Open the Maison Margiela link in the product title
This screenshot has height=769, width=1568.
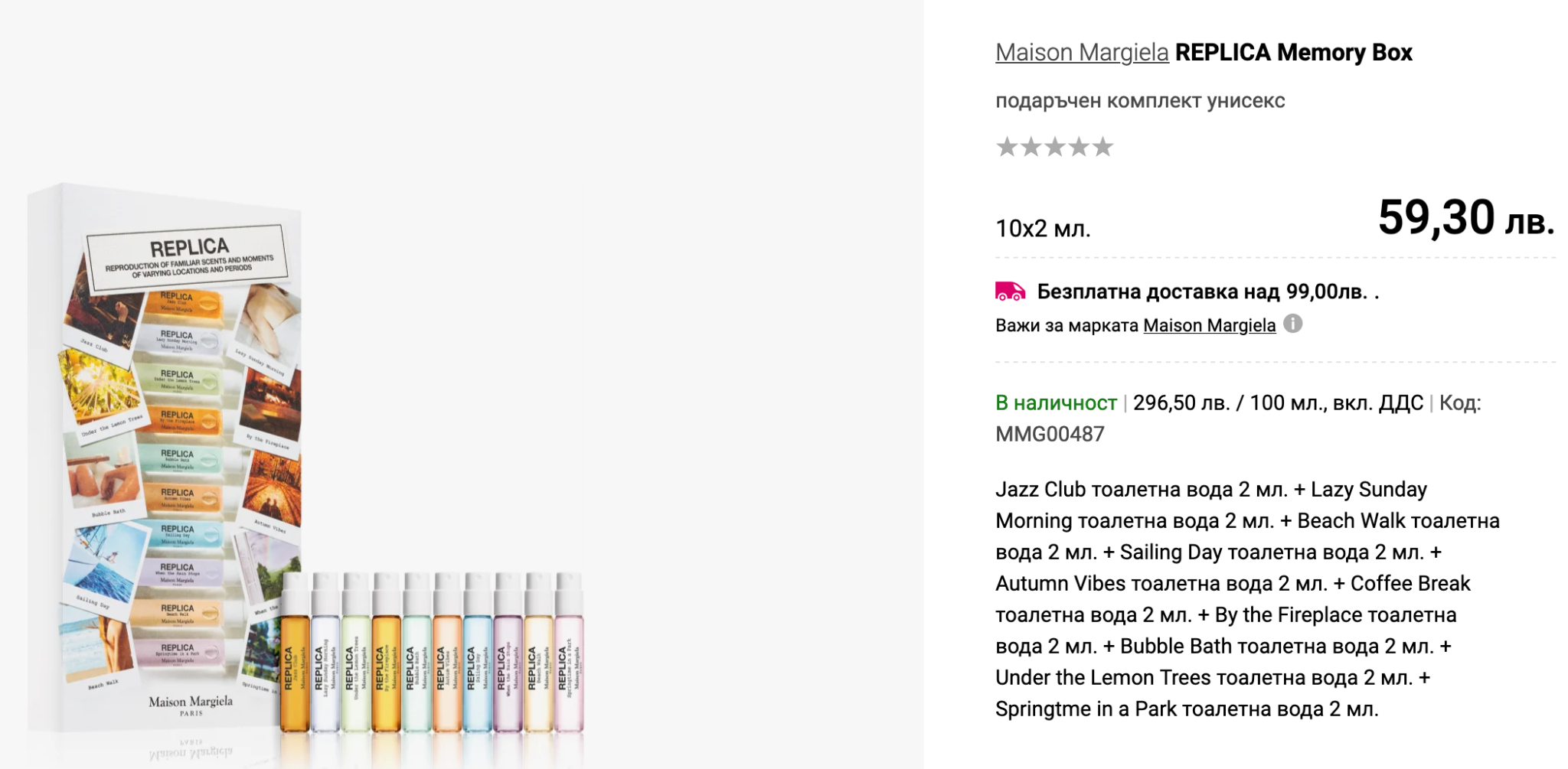(x=1081, y=52)
